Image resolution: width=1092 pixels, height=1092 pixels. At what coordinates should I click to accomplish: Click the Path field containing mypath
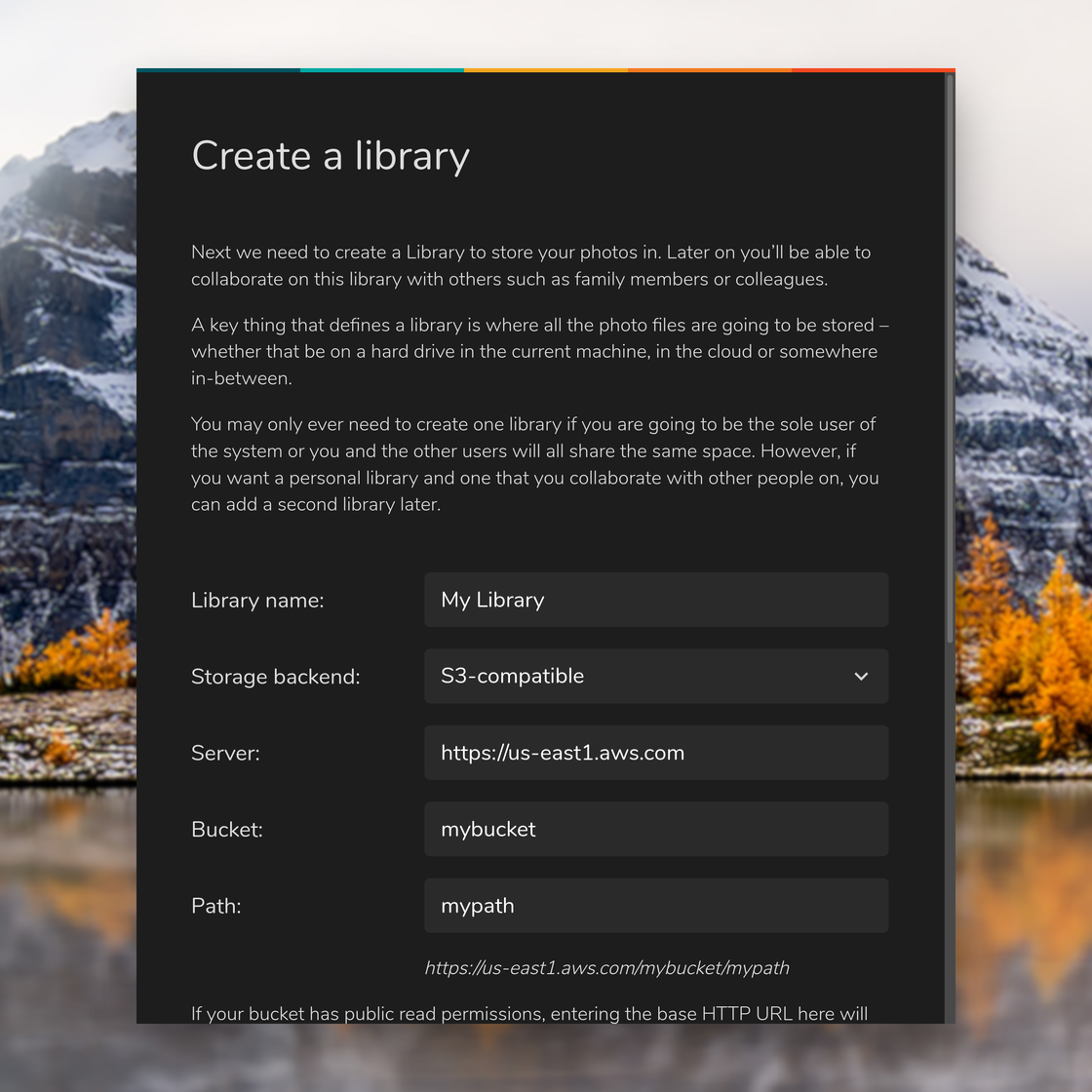(655, 906)
